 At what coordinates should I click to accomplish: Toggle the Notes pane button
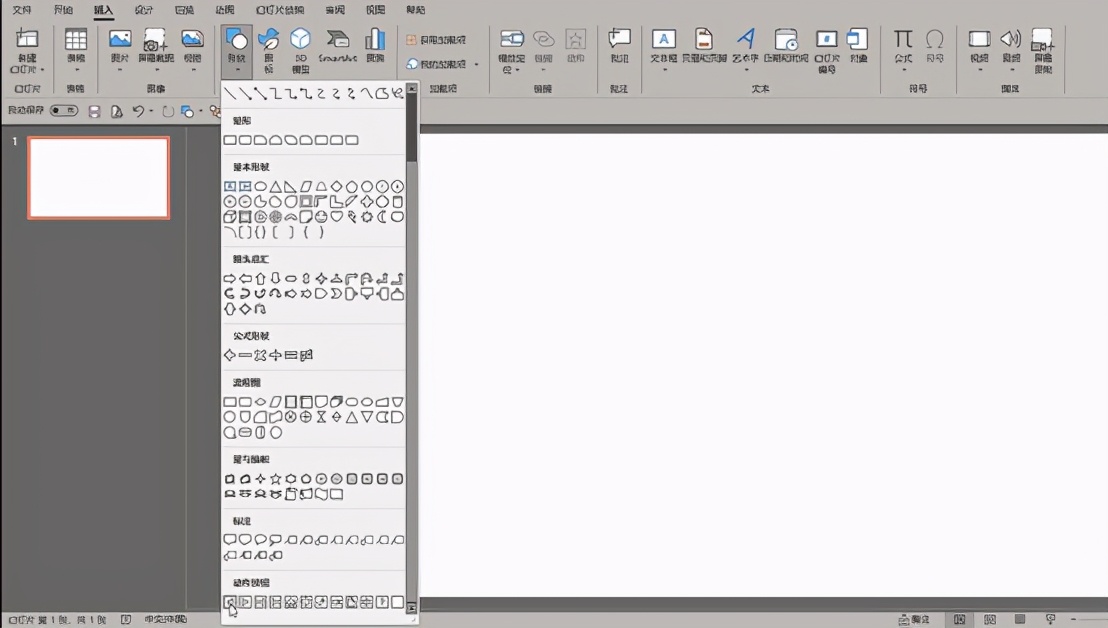pyautogui.click(x=914, y=620)
